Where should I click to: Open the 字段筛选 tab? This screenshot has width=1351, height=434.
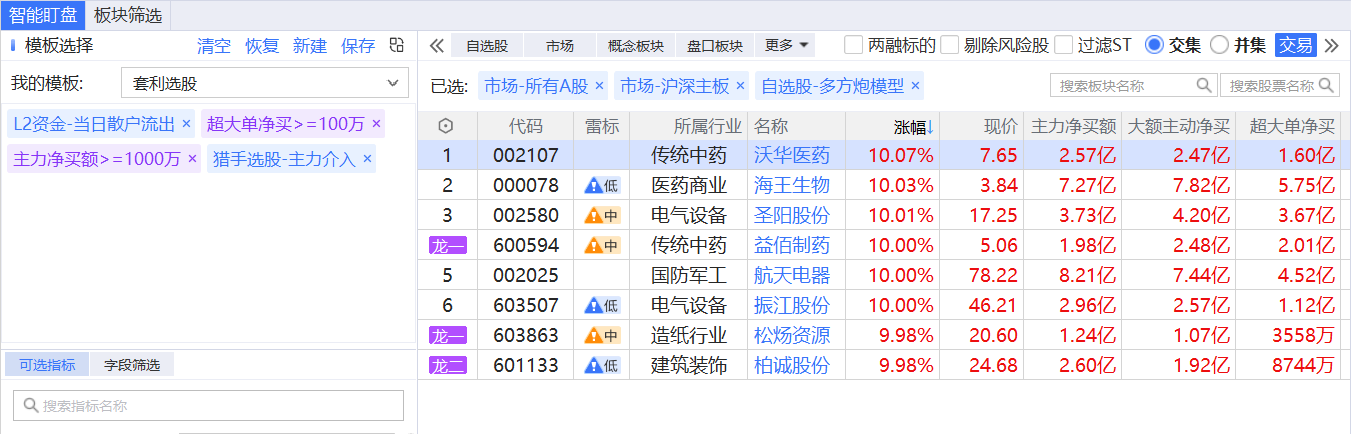point(132,365)
